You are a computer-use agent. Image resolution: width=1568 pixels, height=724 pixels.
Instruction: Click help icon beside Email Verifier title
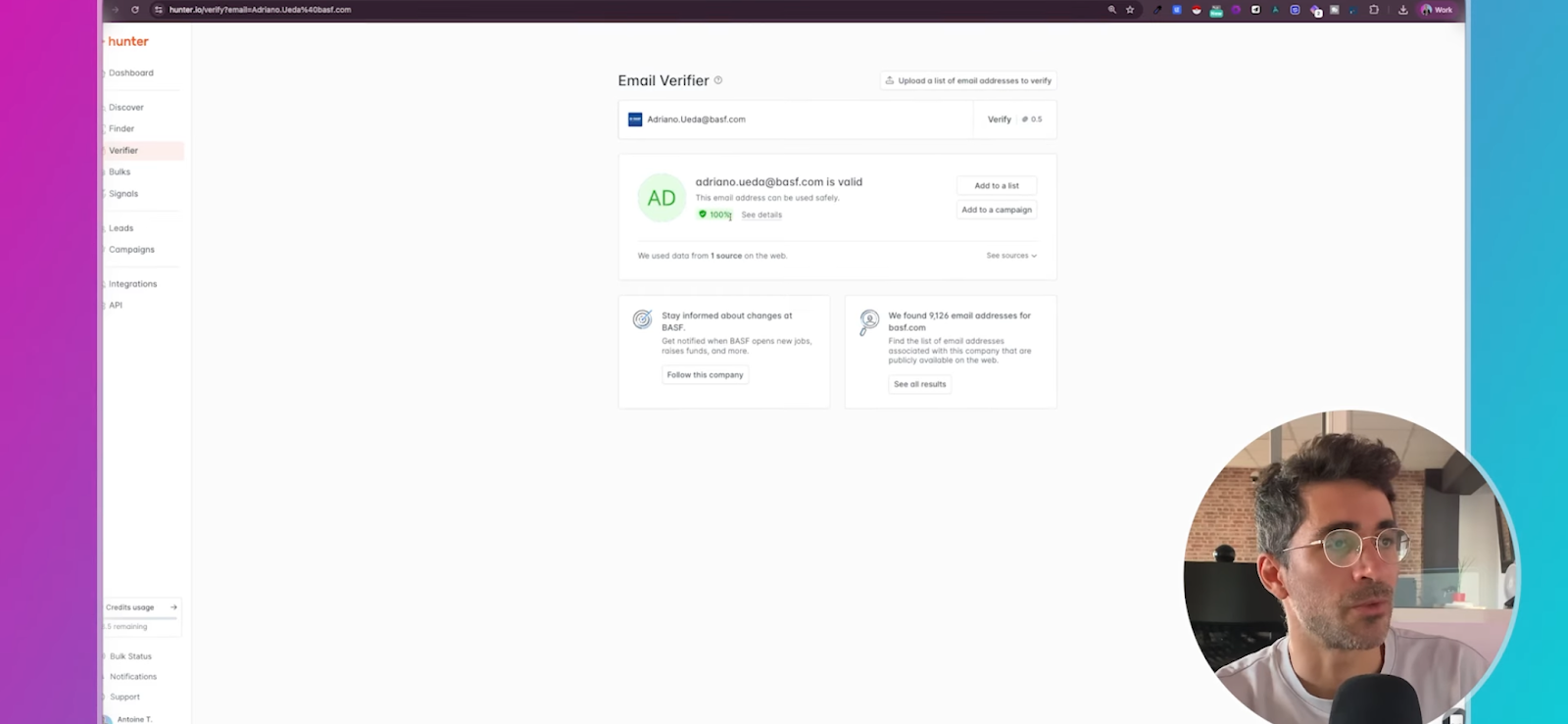point(718,80)
